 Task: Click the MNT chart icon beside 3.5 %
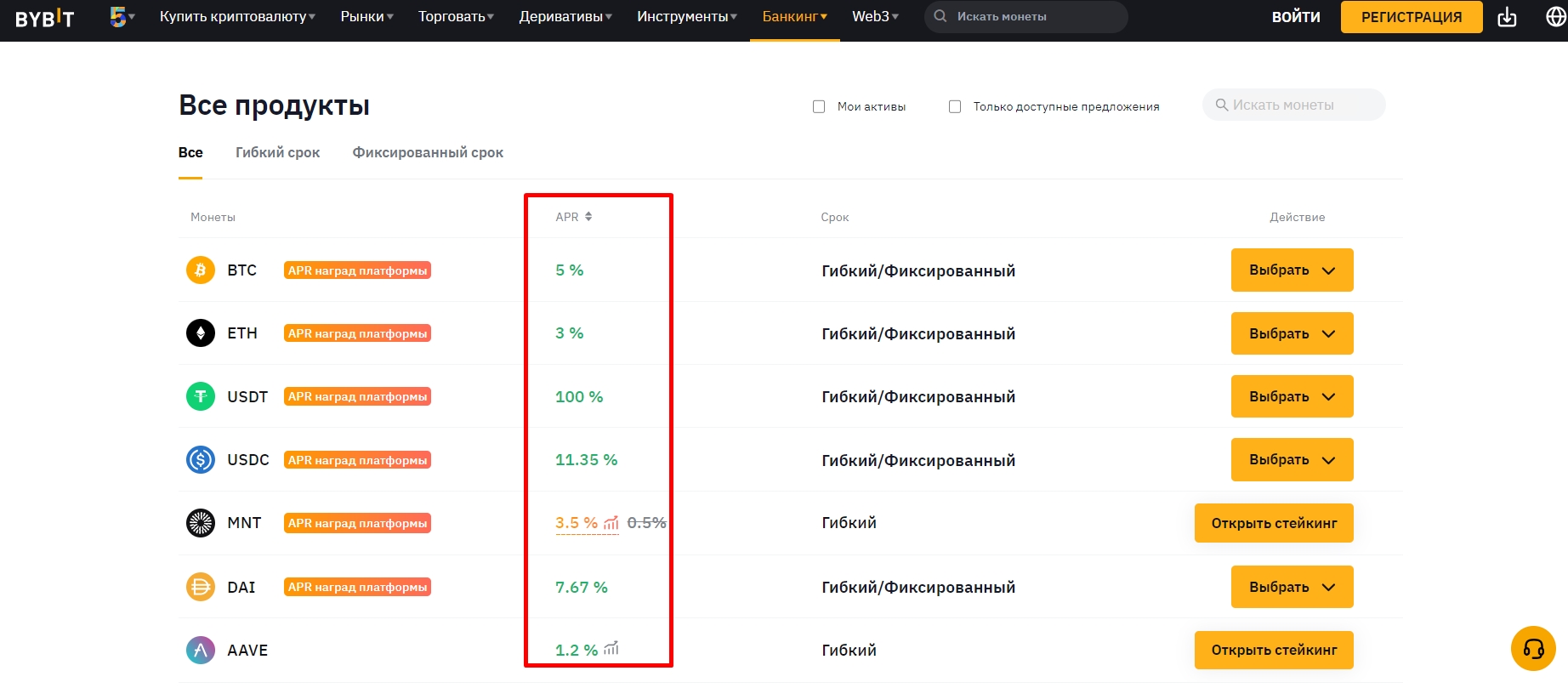coord(611,523)
